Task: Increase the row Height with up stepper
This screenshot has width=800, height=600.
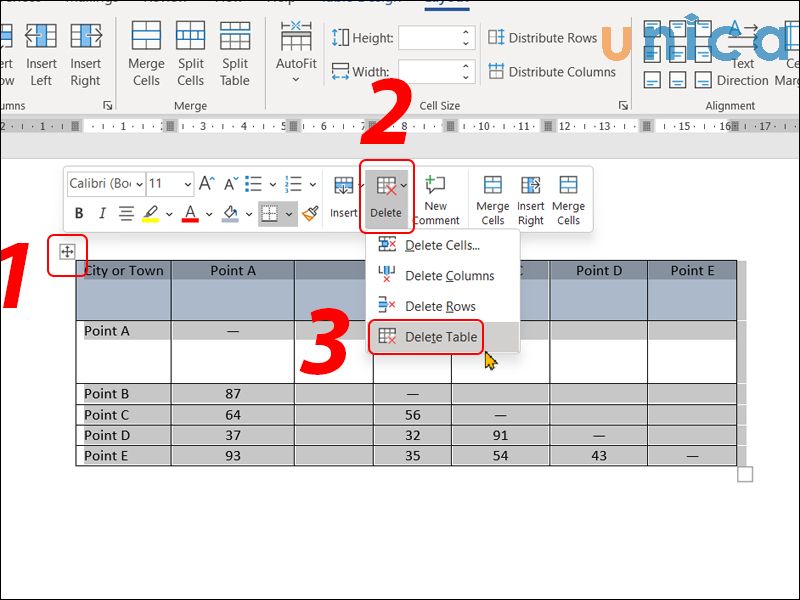Action: pos(466,32)
